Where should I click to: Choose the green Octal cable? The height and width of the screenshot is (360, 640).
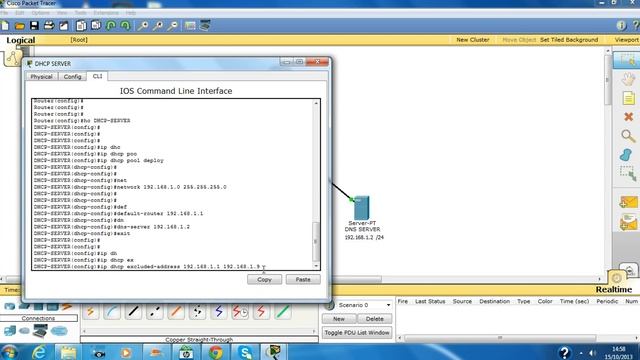point(282,312)
